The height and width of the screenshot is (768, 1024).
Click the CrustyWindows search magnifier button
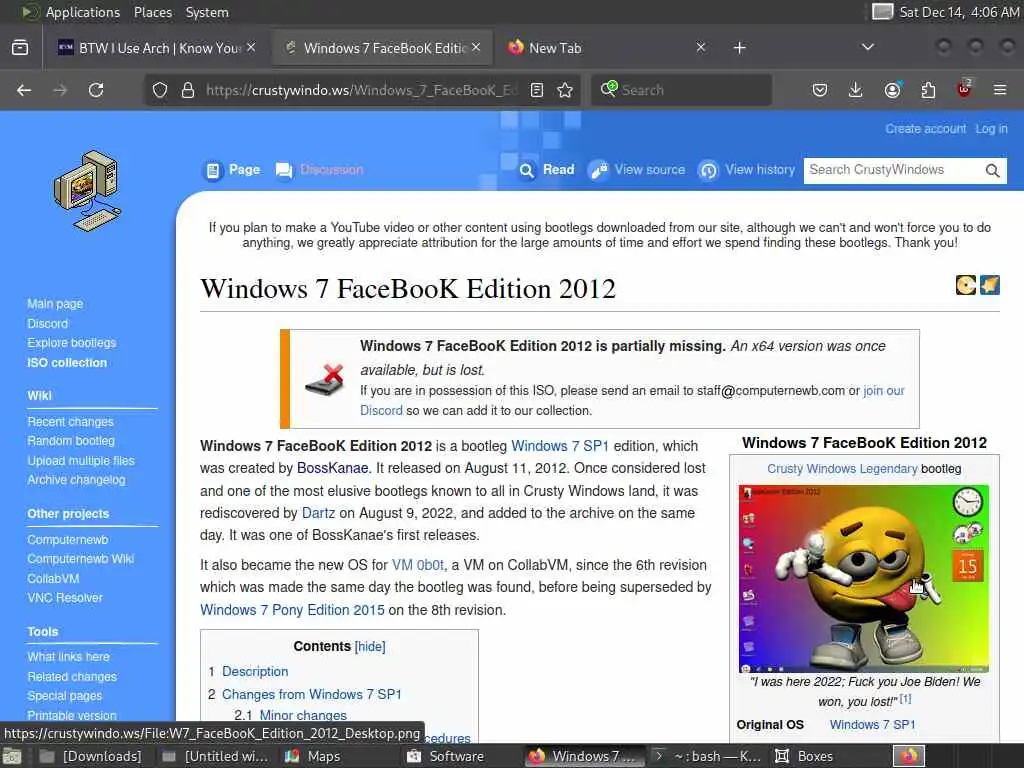pyautogui.click(x=993, y=170)
